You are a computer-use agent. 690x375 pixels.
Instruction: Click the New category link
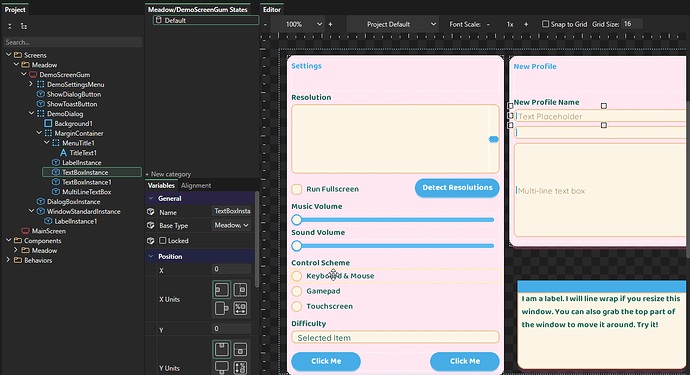[169, 174]
